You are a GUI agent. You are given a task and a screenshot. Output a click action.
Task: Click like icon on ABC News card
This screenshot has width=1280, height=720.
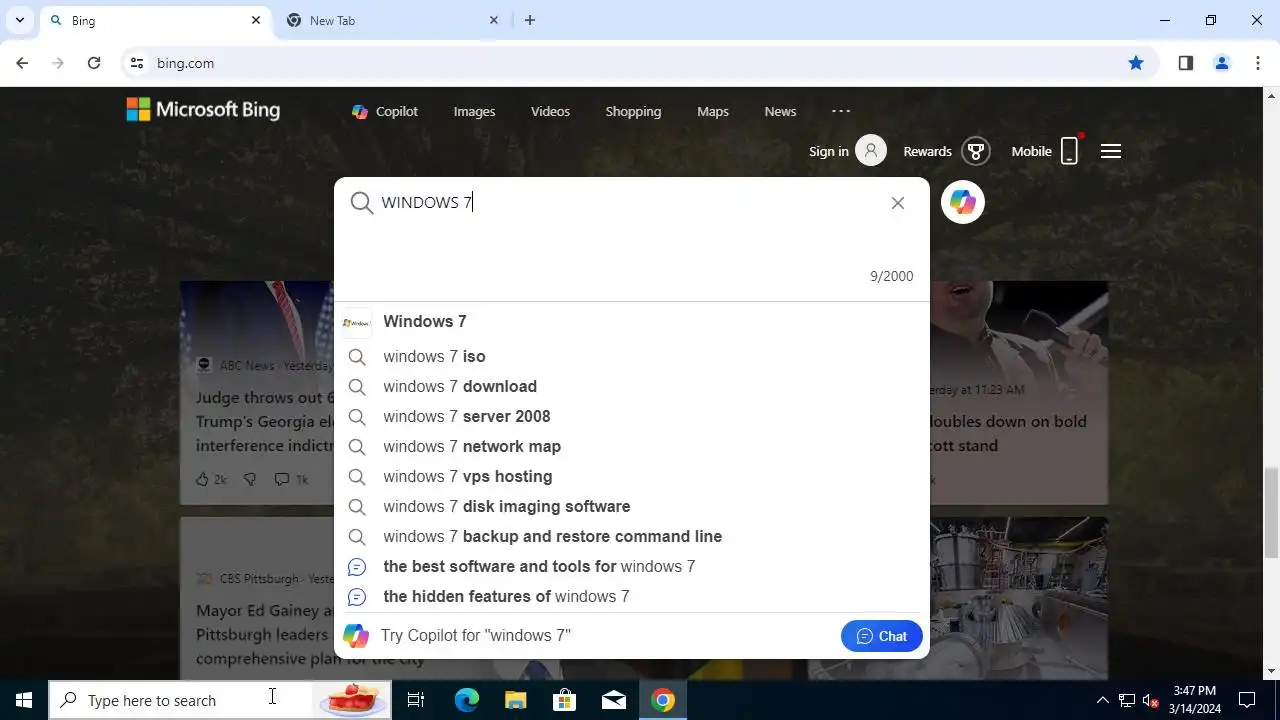(x=202, y=480)
